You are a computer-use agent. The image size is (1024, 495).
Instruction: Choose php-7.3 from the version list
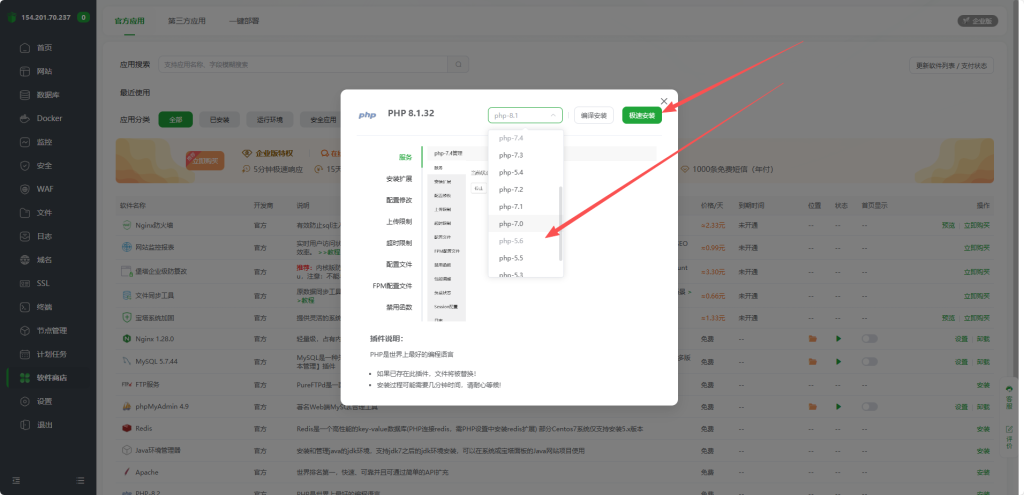[x=511, y=155]
